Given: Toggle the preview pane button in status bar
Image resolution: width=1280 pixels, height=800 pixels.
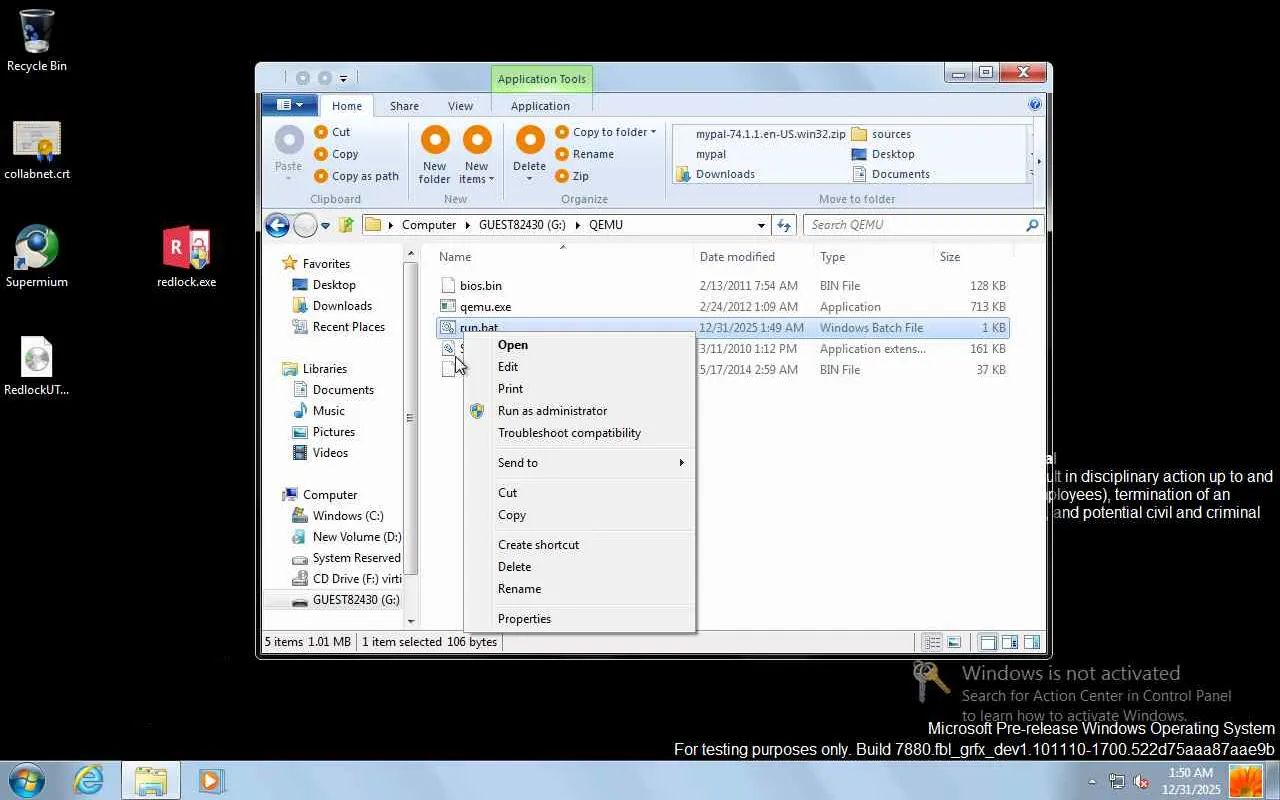Looking at the screenshot, I should (1010, 642).
